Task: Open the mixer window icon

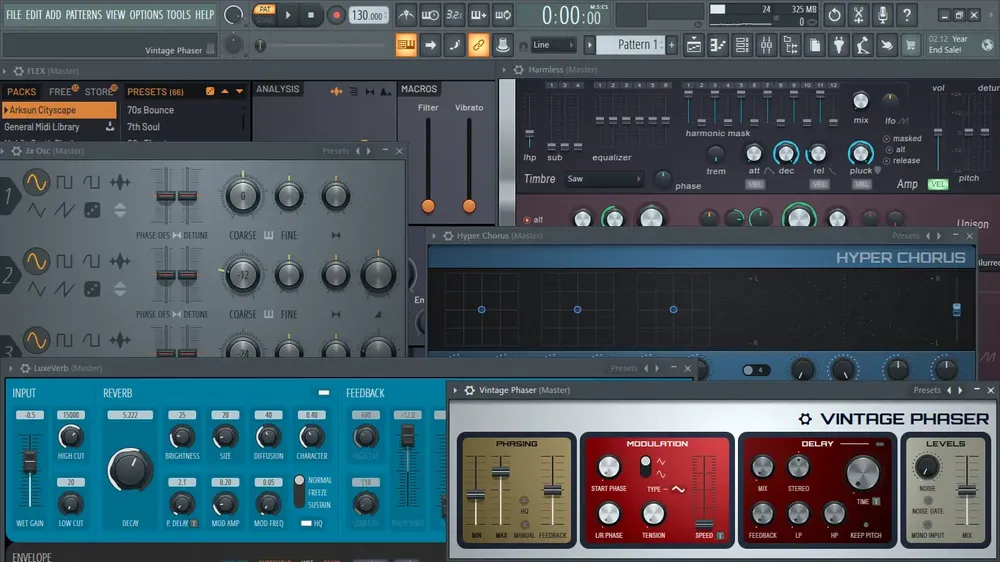Action: (x=766, y=45)
